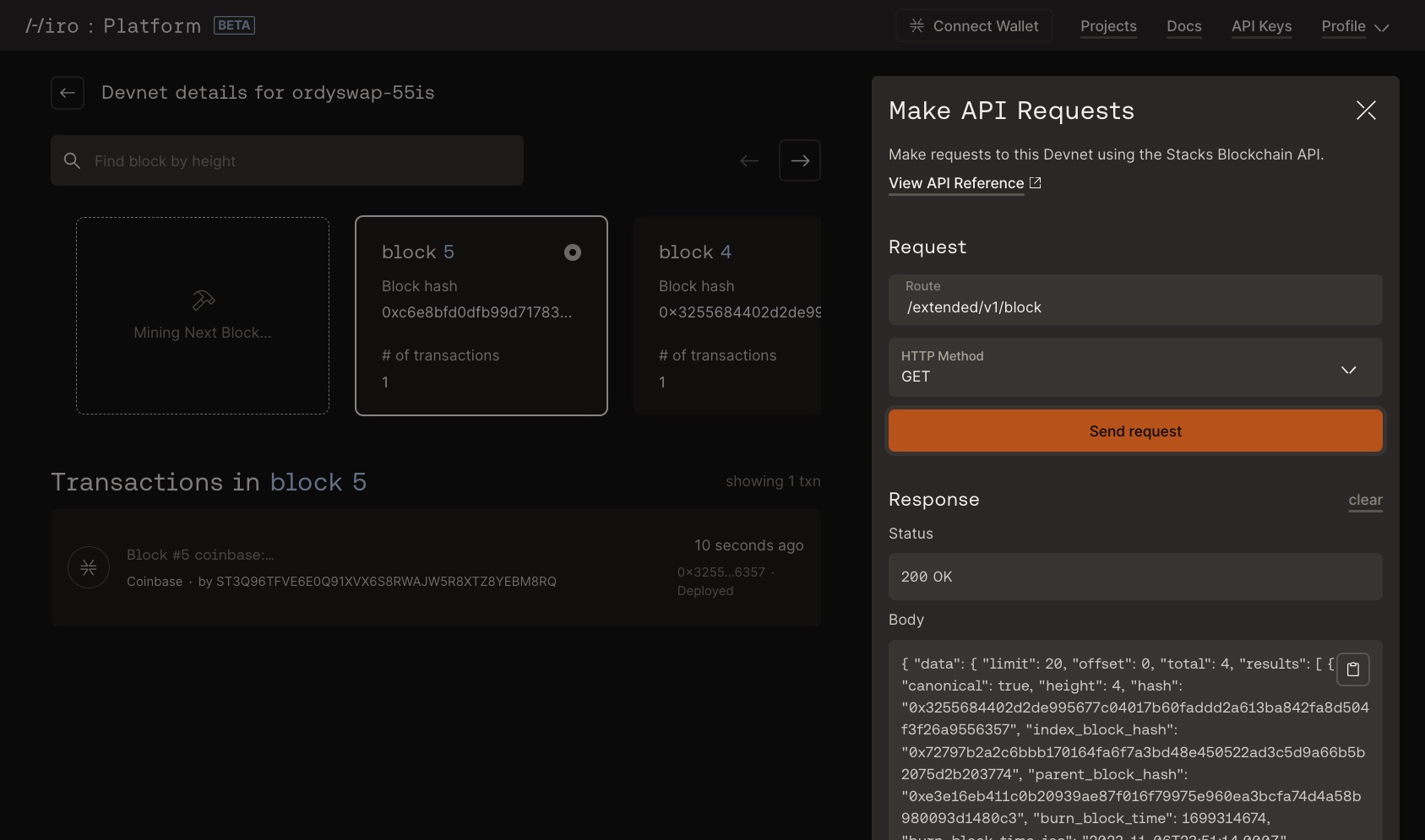Go back using the back arrow button

(x=68, y=93)
